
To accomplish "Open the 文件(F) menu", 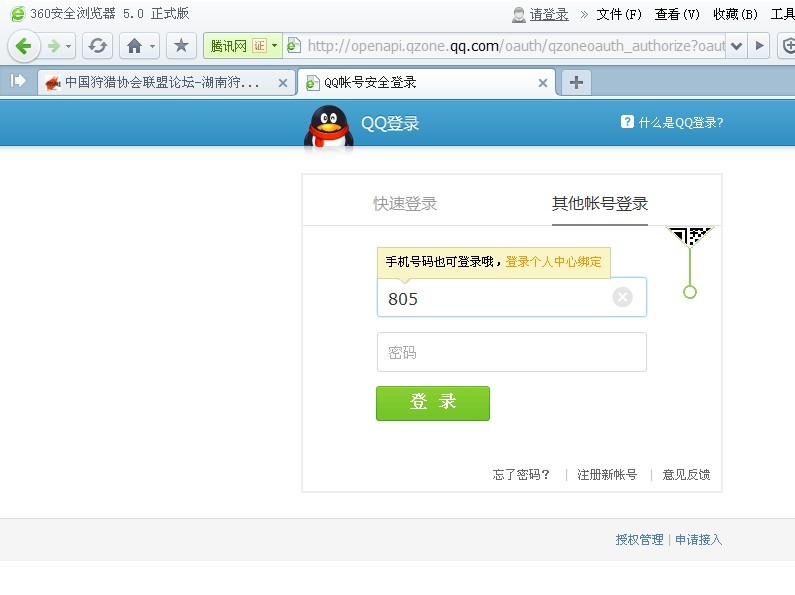I will coord(619,15).
